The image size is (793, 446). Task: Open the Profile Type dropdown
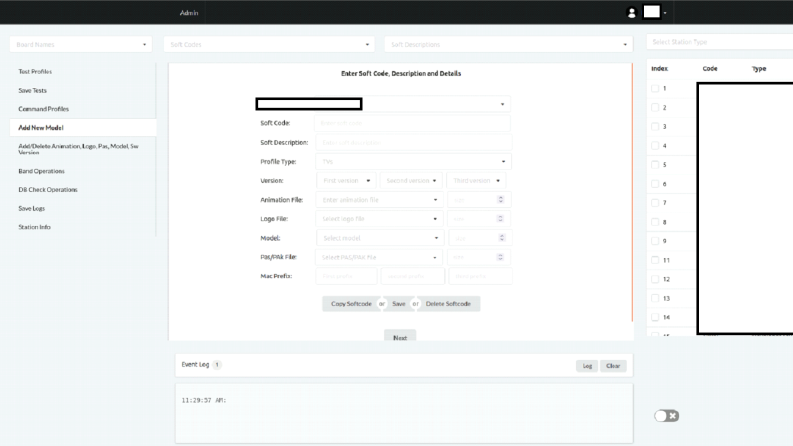(x=414, y=162)
